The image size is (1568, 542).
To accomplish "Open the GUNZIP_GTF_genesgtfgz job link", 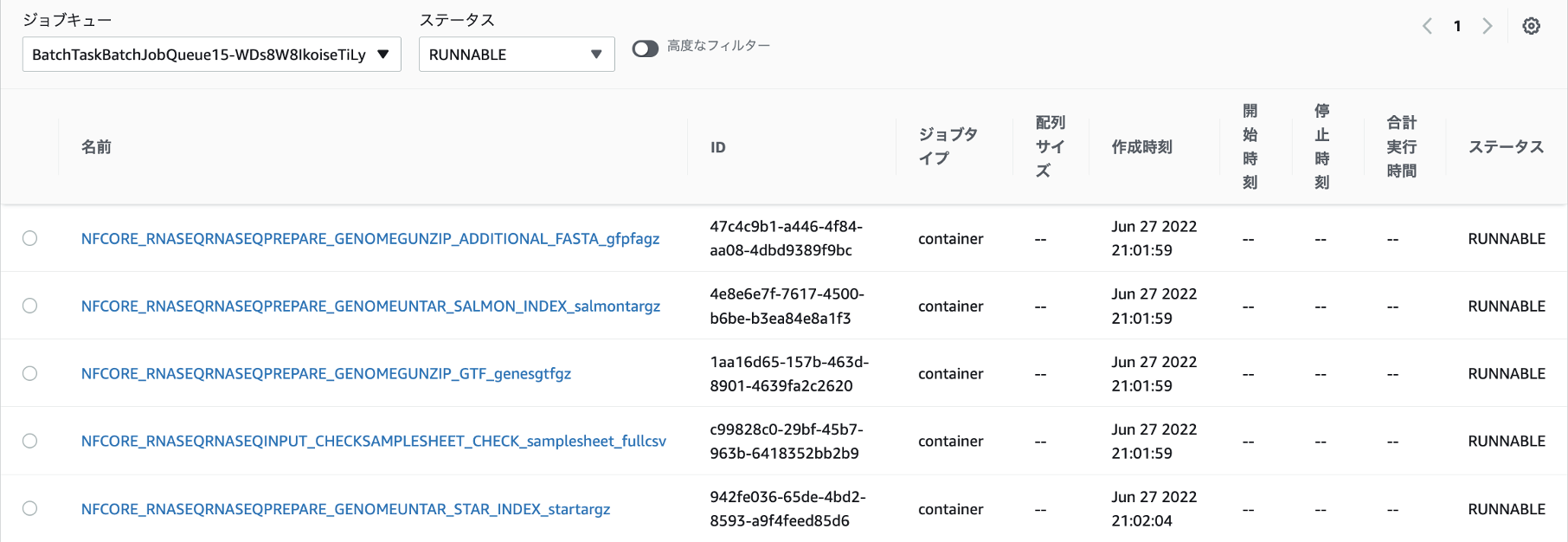I will pyautogui.click(x=326, y=373).
